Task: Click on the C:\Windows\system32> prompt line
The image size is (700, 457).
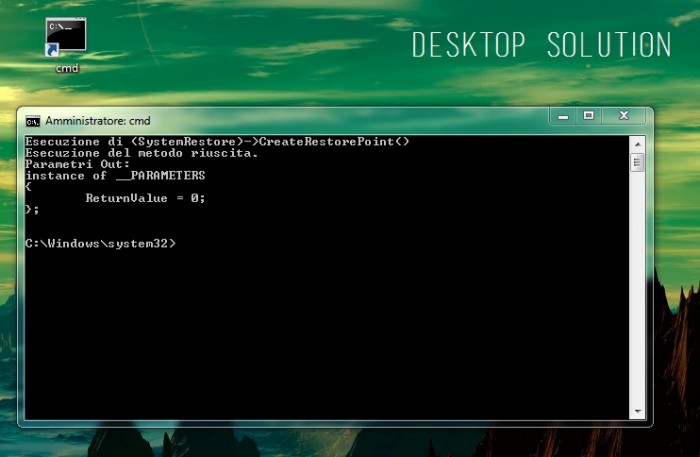Action: [100, 243]
